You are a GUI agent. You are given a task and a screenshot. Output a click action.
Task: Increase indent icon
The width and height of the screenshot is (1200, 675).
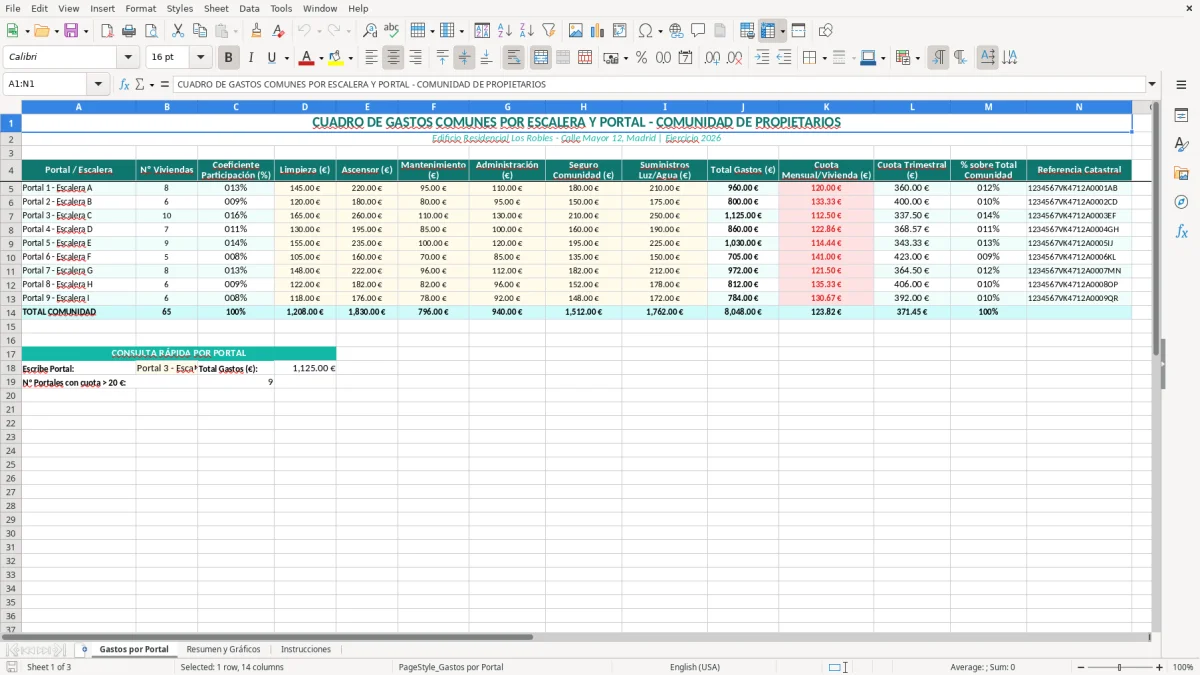point(762,58)
